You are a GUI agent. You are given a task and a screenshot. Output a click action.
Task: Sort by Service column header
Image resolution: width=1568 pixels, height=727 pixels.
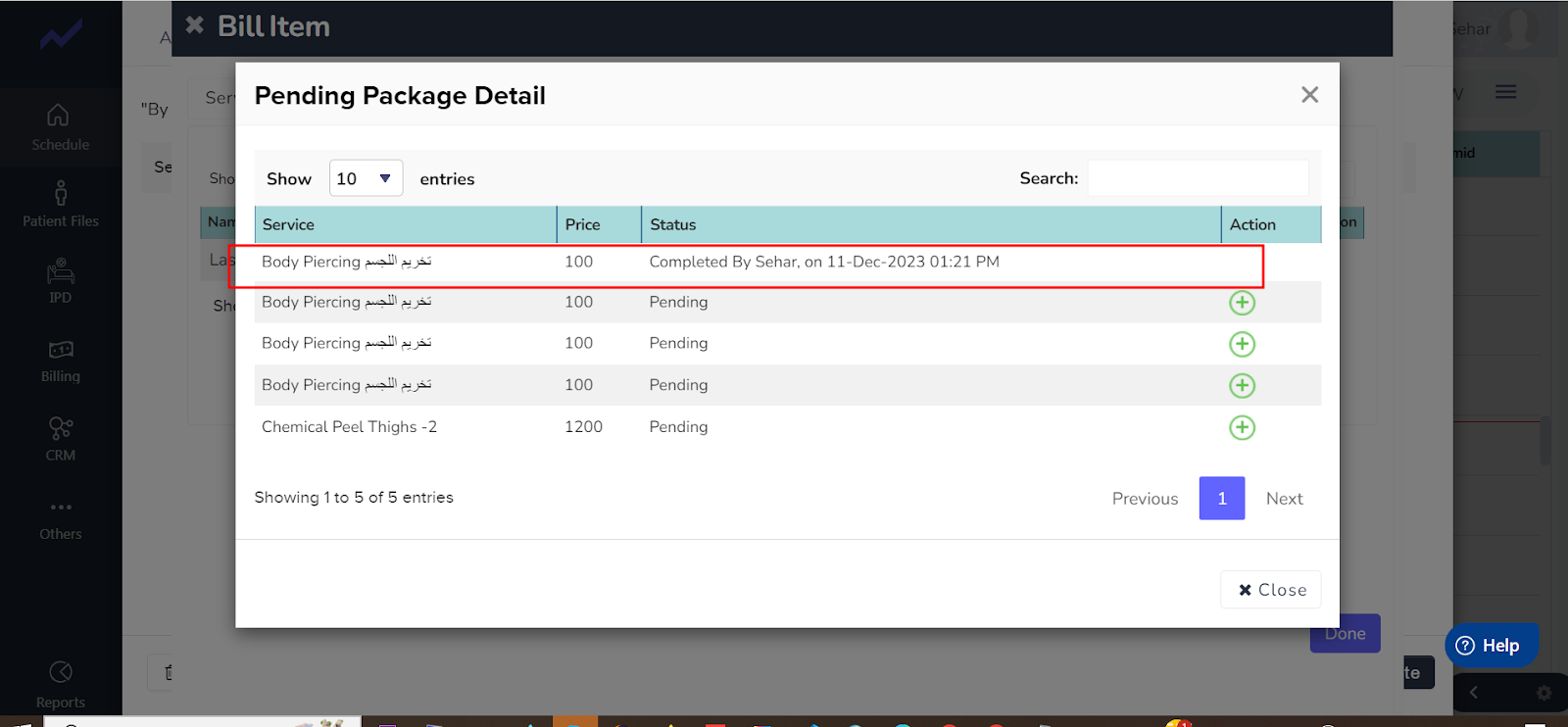click(x=406, y=224)
